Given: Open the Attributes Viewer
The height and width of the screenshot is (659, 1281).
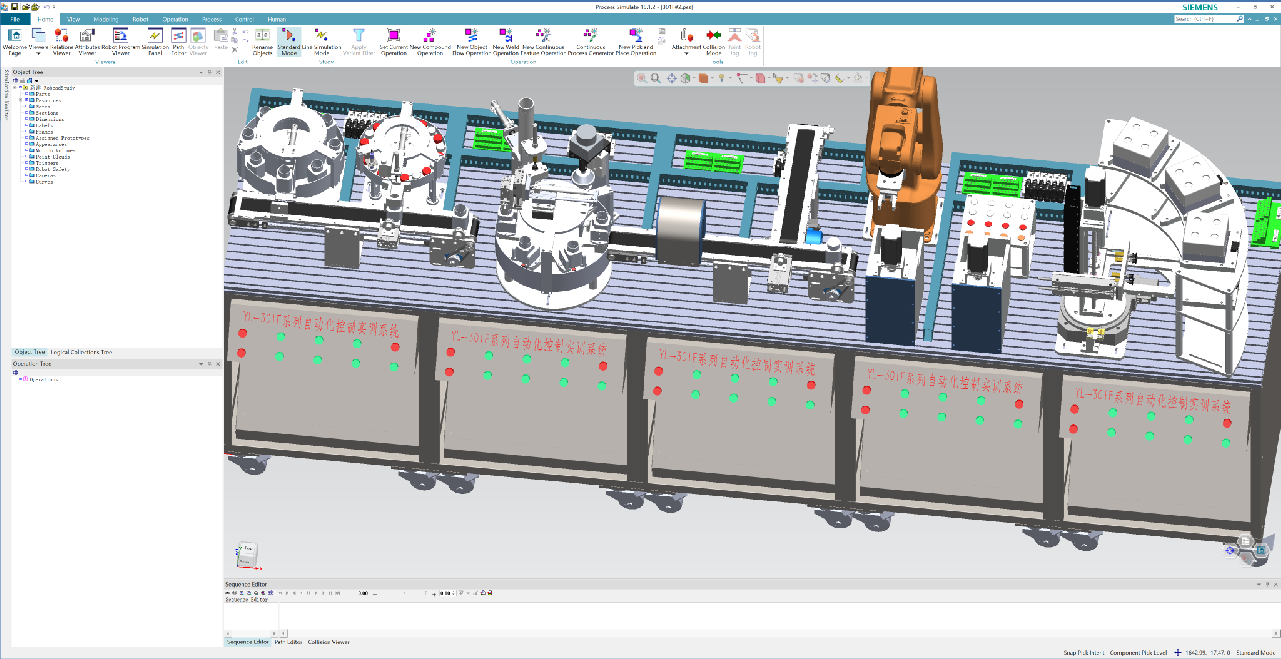Looking at the screenshot, I should coord(87,41).
